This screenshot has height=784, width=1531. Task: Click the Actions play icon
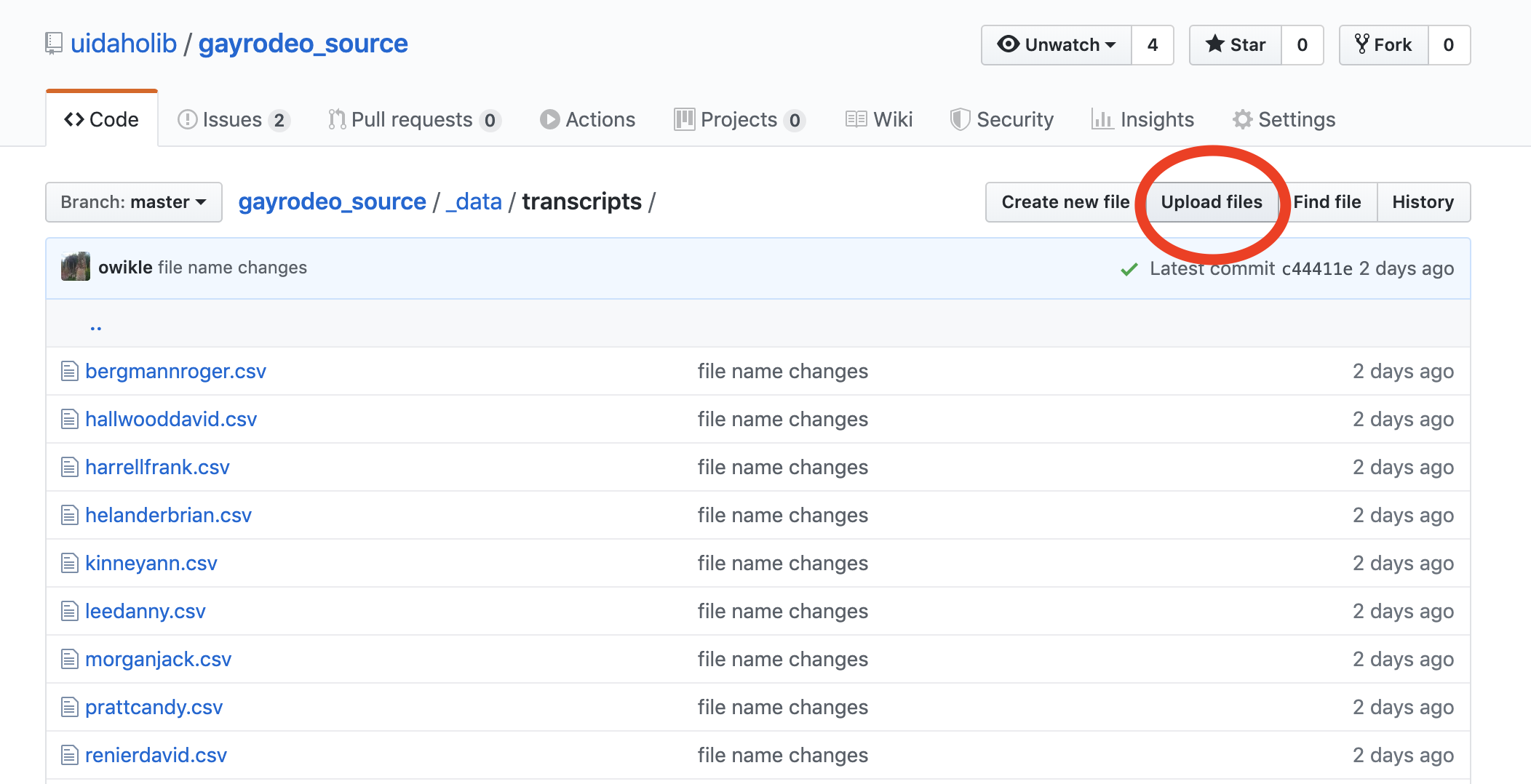click(549, 119)
